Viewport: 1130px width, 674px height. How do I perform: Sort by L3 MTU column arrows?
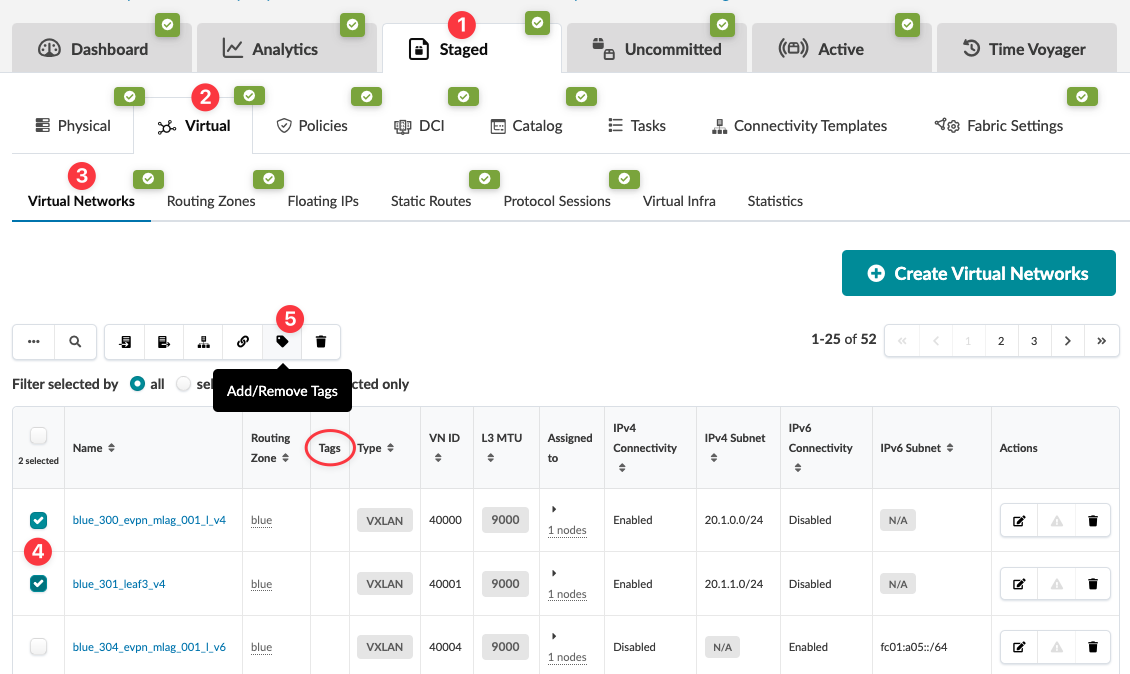pyautogui.click(x=491, y=458)
